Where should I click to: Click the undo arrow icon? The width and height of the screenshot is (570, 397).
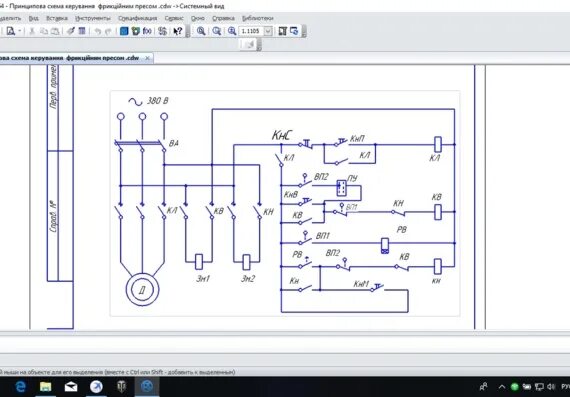coord(97,31)
